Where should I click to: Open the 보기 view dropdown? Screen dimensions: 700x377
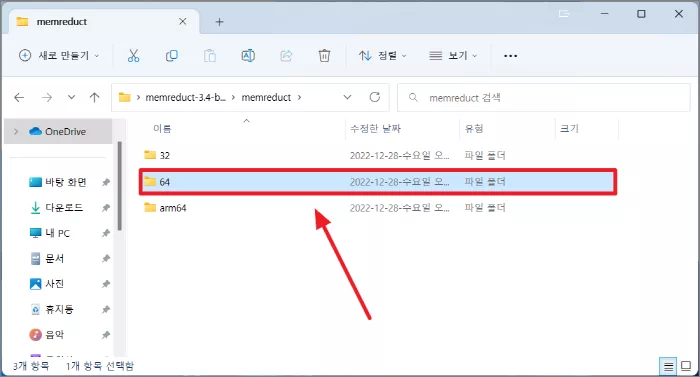click(453, 55)
